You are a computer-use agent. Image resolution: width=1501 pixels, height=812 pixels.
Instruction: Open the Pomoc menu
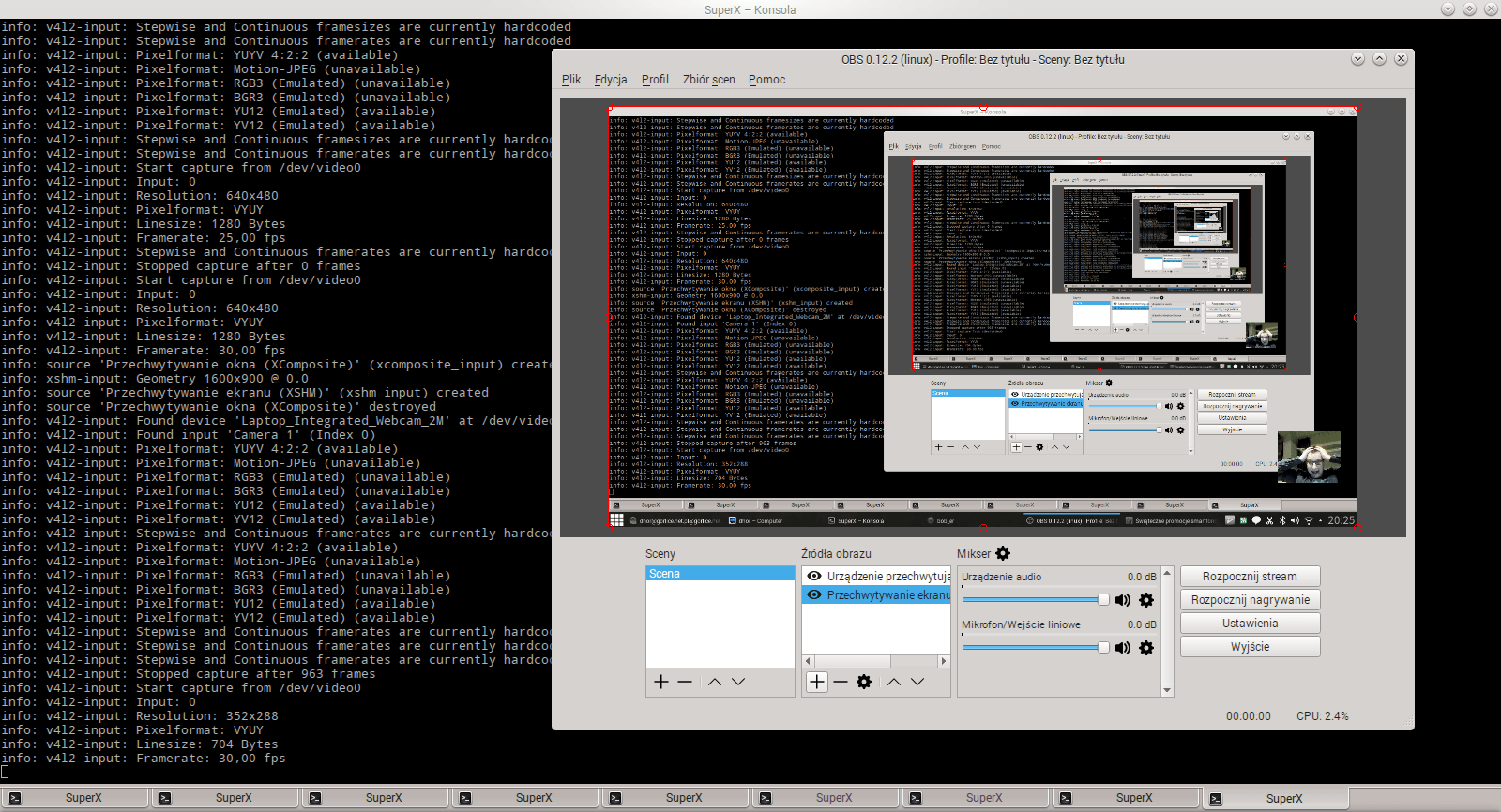pos(766,80)
